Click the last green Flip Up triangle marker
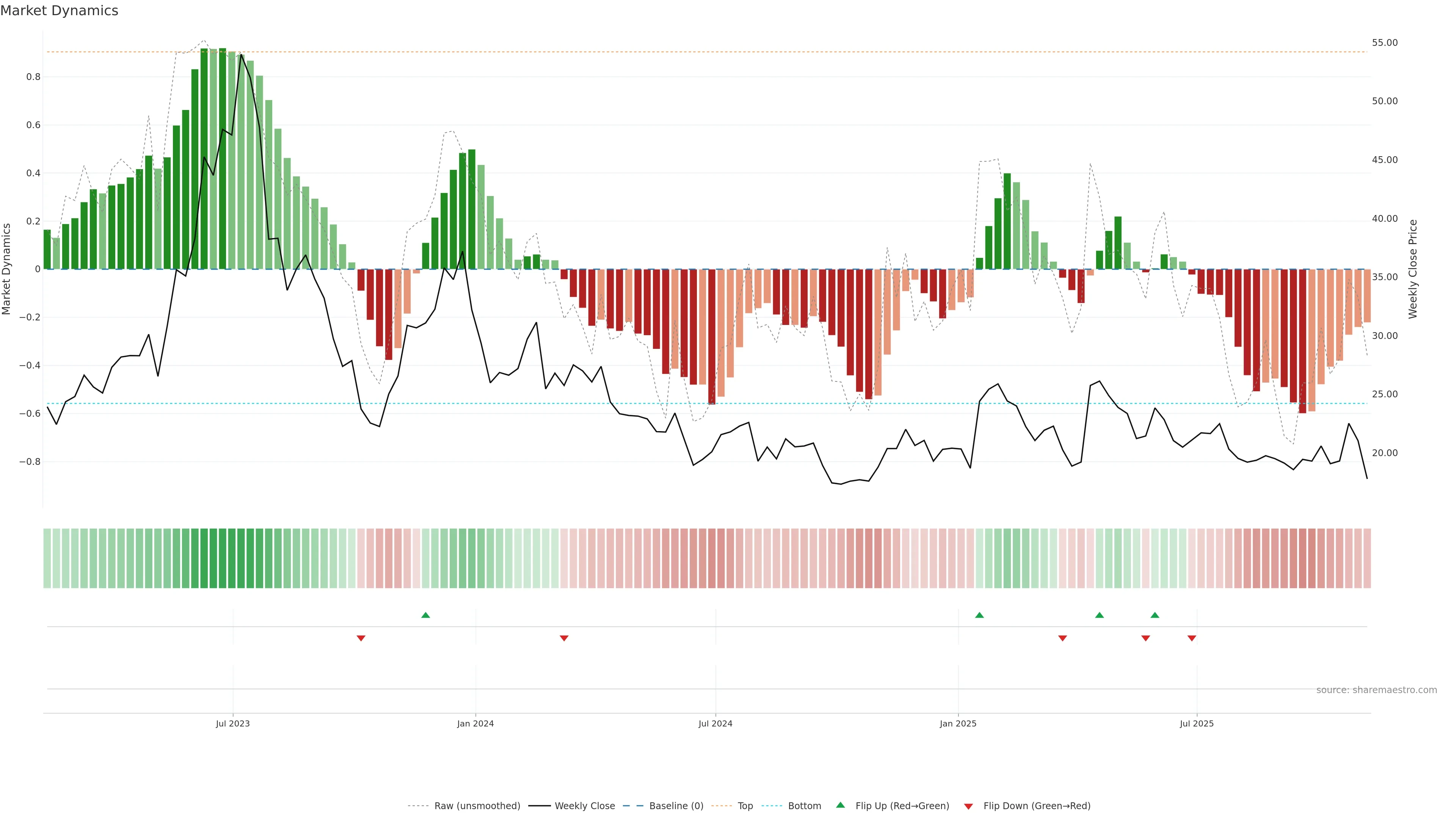 pyautogui.click(x=1155, y=615)
